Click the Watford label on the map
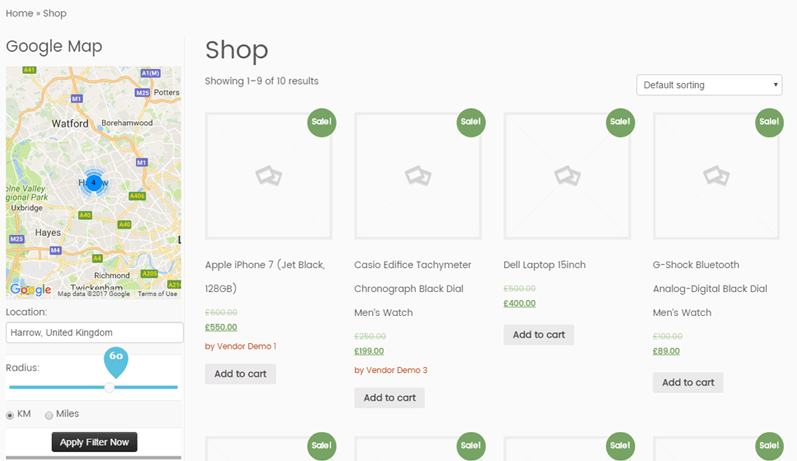The height and width of the screenshot is (461, 797). pyautogui.click(x=70, y=124)
